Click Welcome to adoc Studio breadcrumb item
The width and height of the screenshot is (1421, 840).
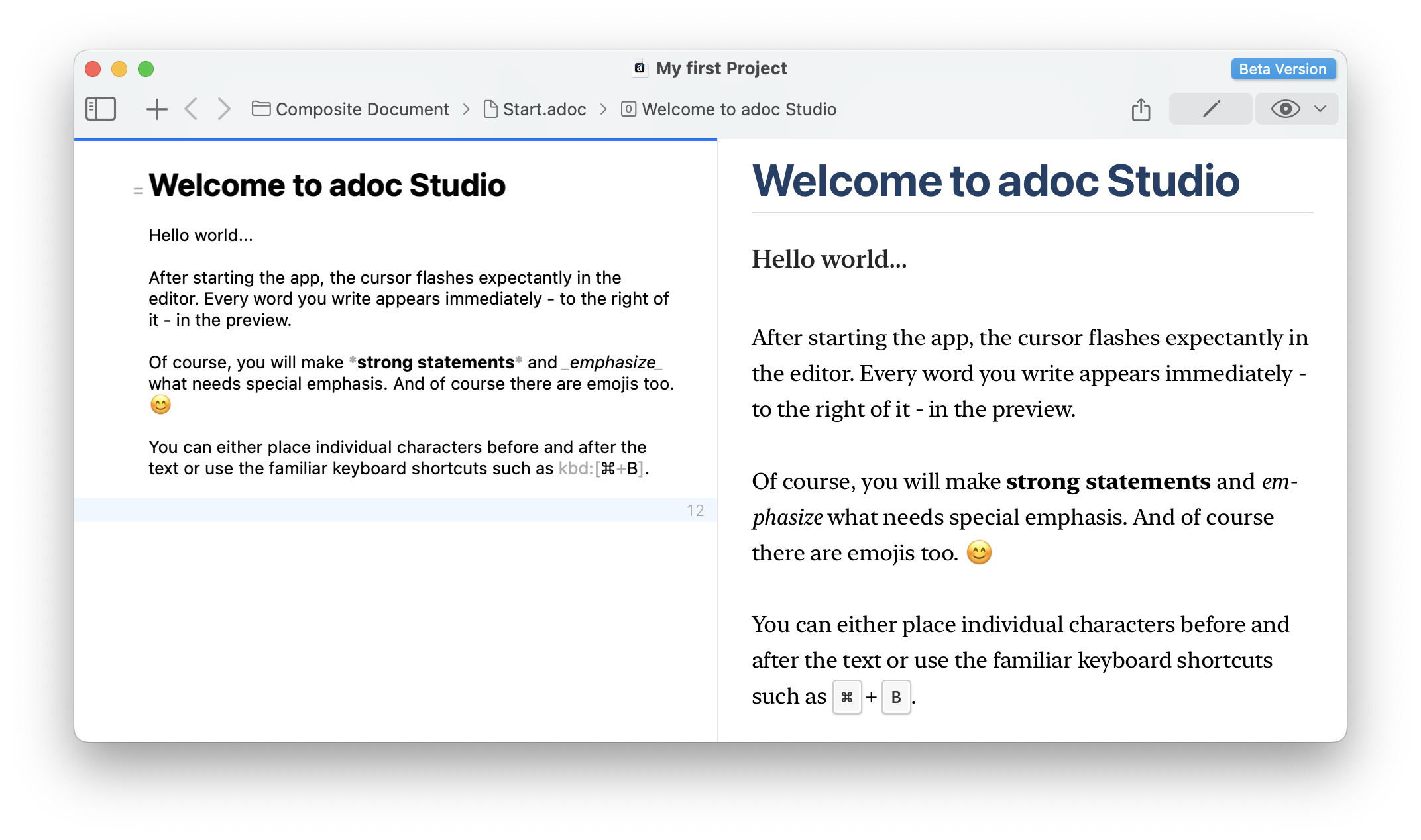pos(739,109)
